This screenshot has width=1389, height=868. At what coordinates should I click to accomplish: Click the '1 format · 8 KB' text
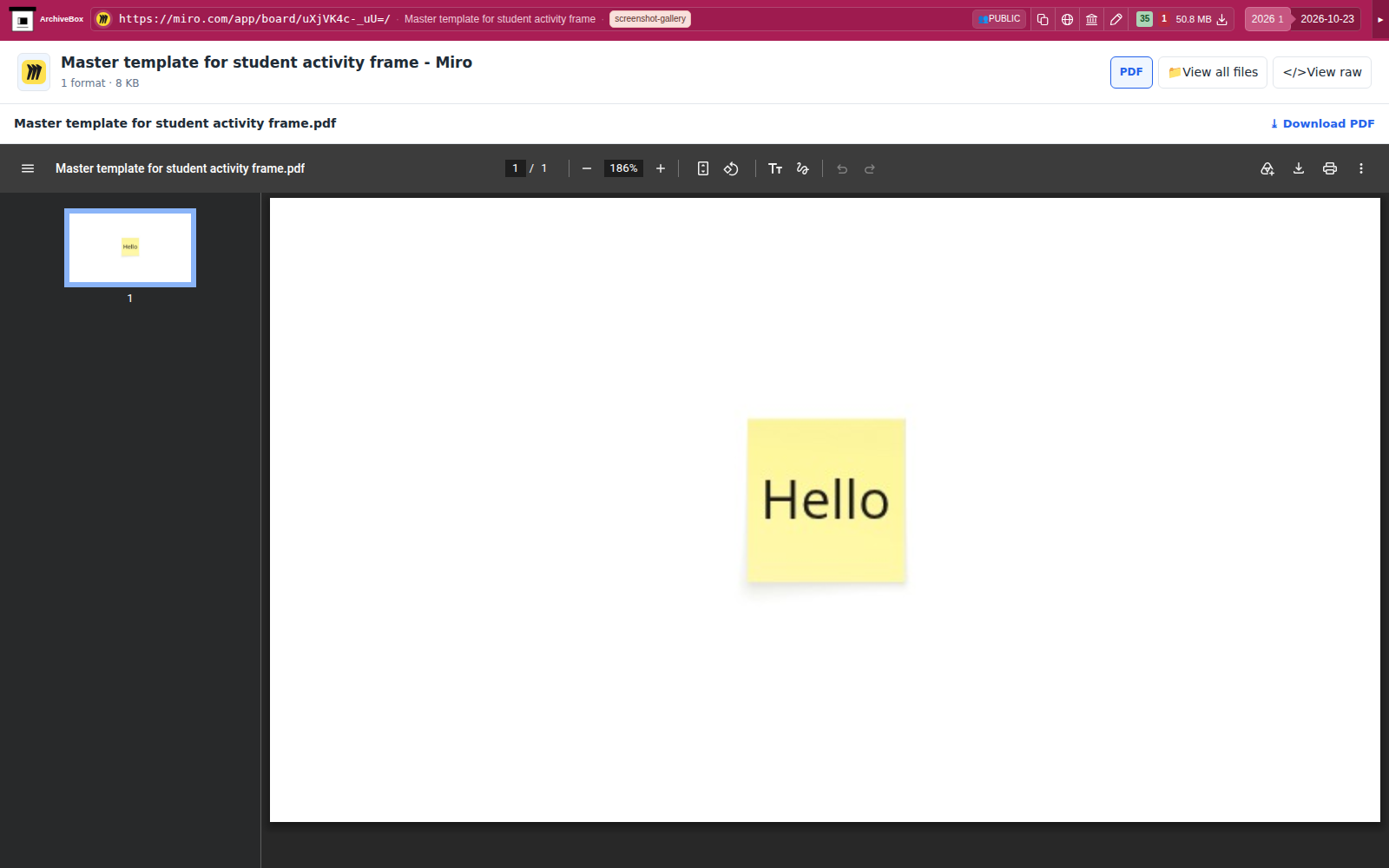100,83
